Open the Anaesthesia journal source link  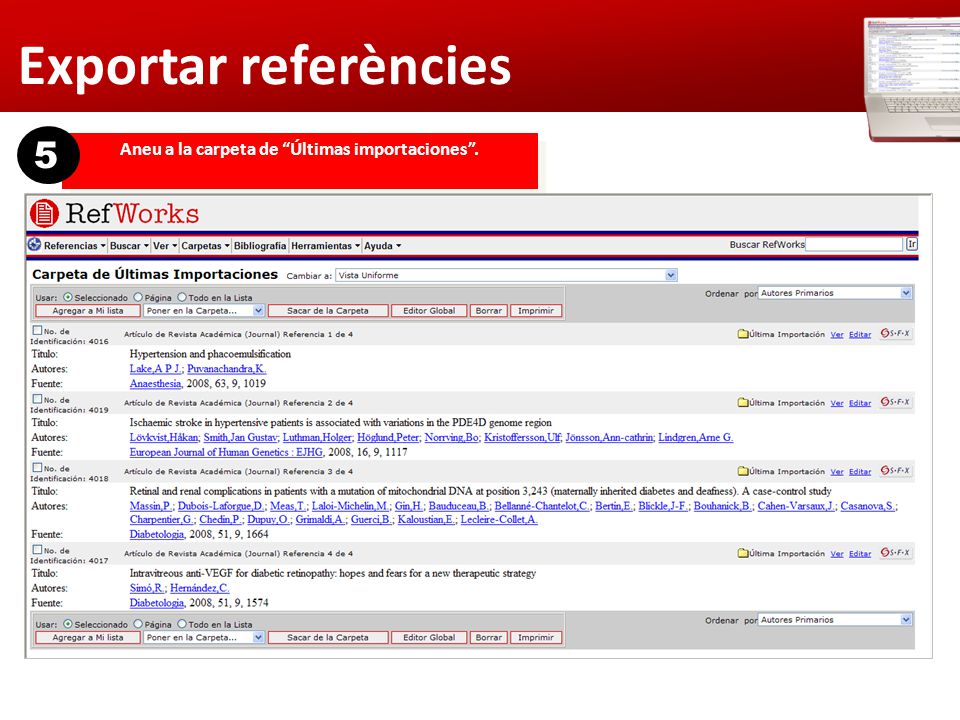click(156, 383)
